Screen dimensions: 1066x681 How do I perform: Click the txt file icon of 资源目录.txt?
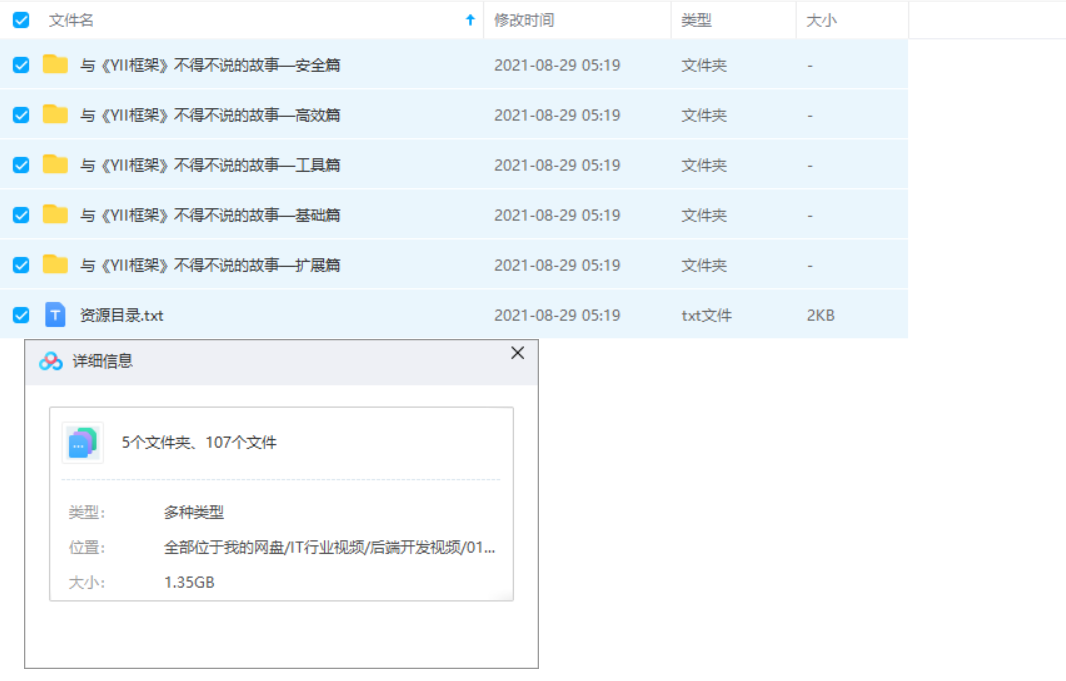pos(55,315)
